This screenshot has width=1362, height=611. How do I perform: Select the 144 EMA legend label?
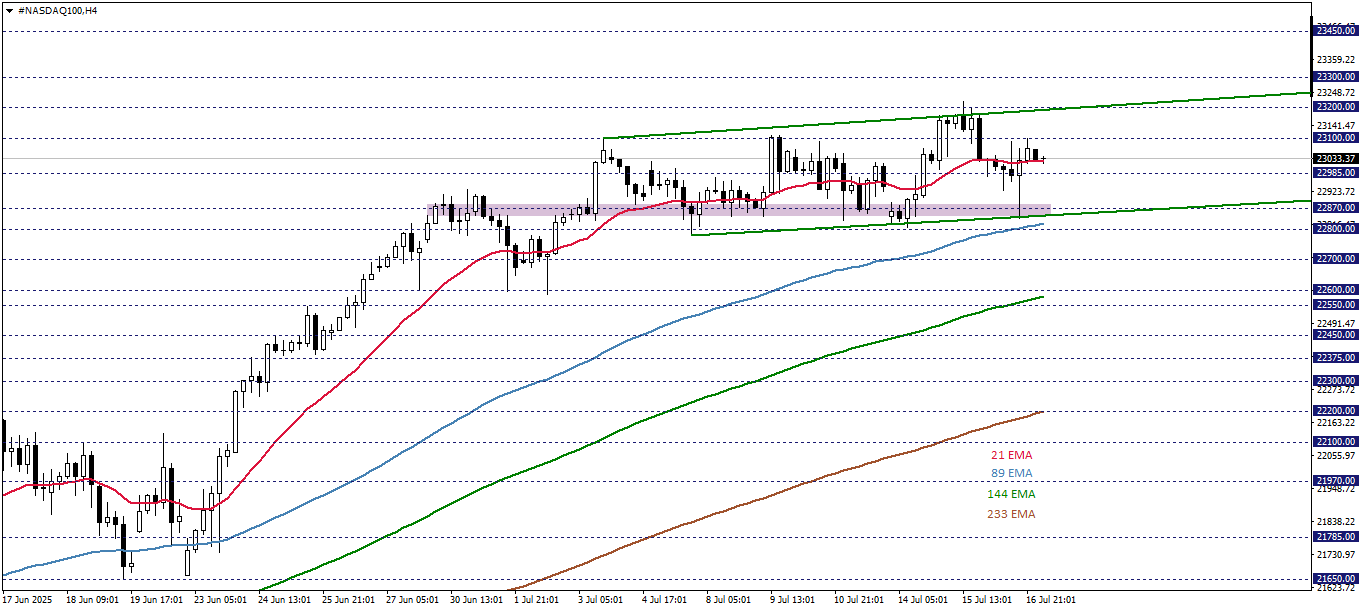coord(1013,494)
